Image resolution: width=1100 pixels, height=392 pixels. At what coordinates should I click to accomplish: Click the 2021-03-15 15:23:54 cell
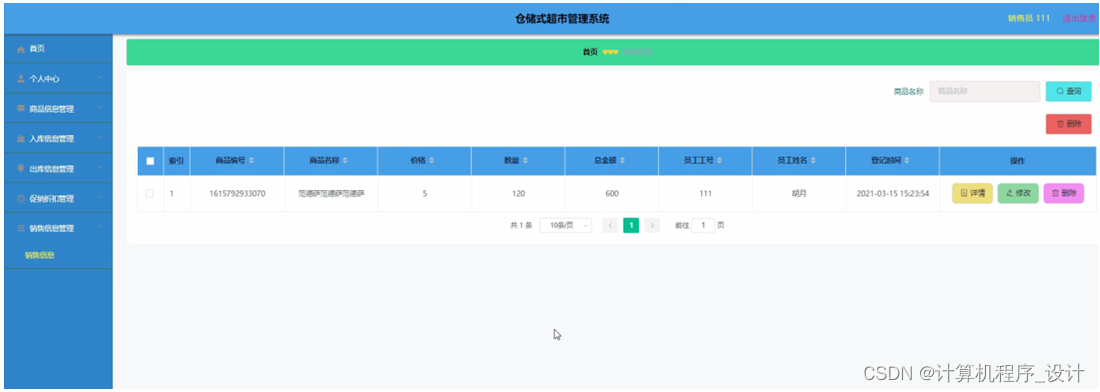[893, 194]
